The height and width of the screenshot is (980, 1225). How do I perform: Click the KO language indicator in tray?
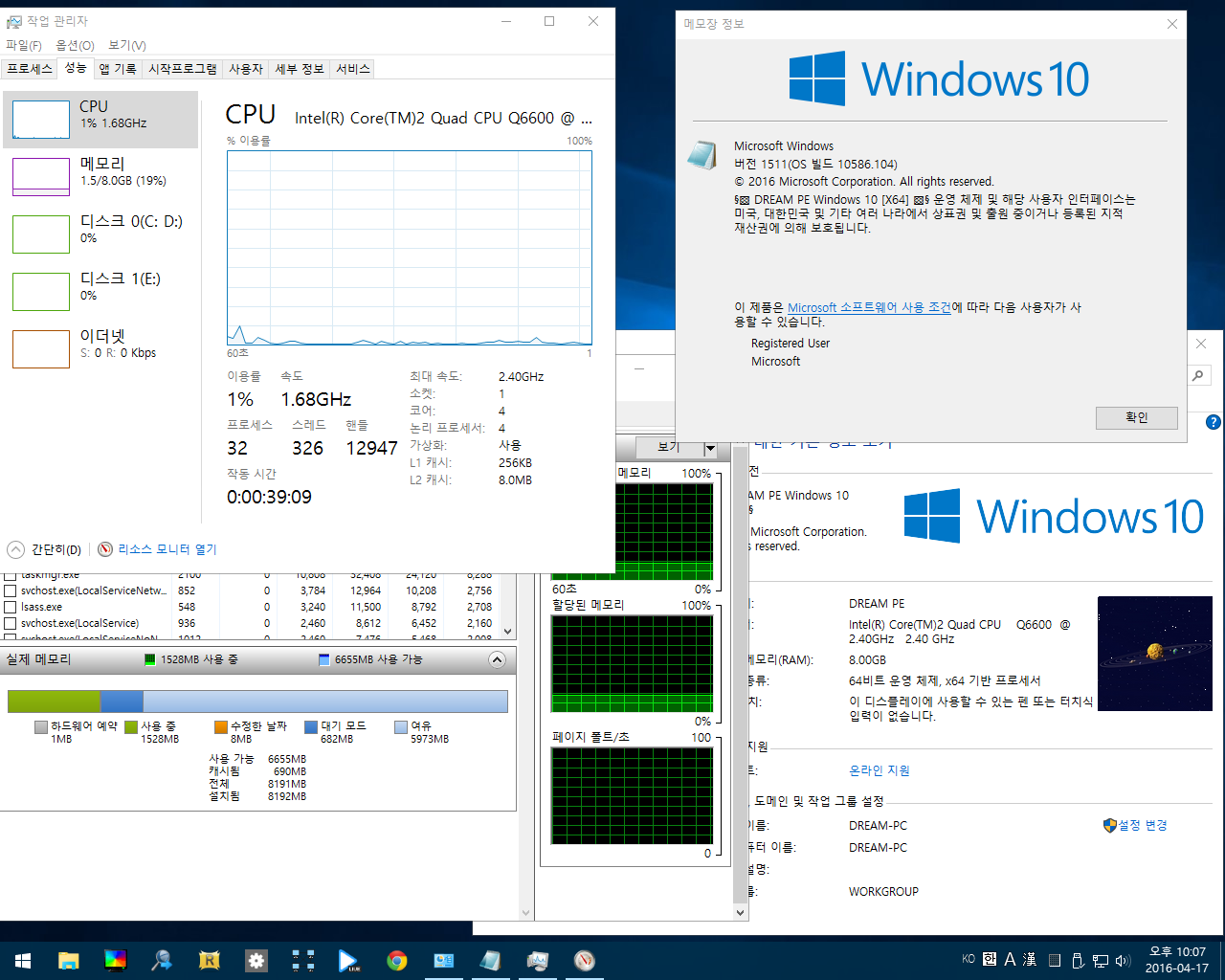tap(969, 959)
